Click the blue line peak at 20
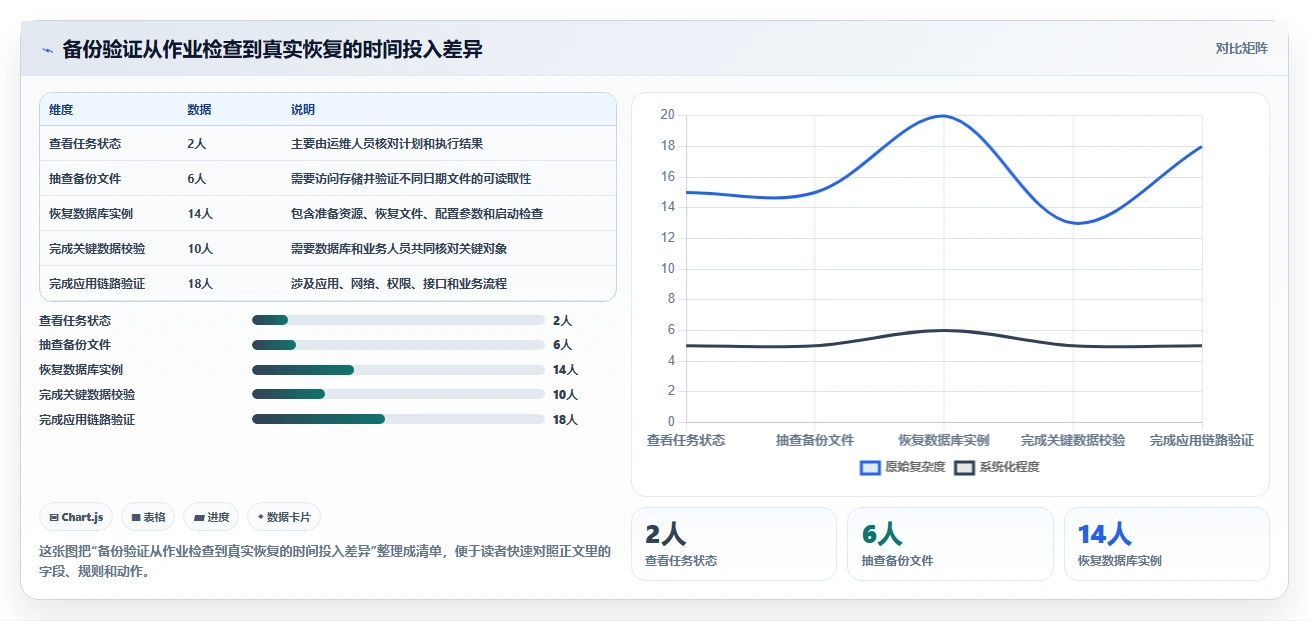1309x621 pixels. [x=944, y=116]
